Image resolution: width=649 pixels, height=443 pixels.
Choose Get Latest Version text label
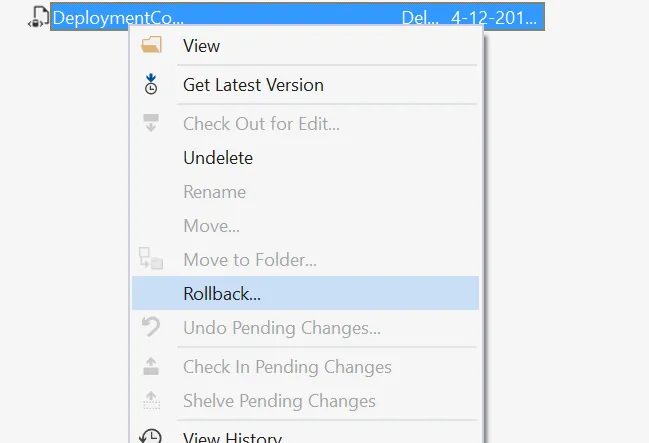253,85
